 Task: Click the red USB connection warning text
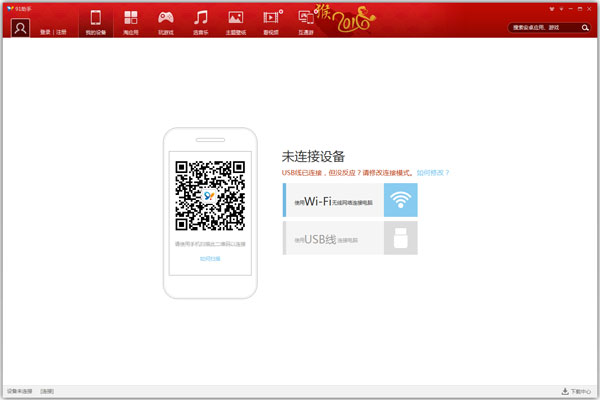pos(347,173)
